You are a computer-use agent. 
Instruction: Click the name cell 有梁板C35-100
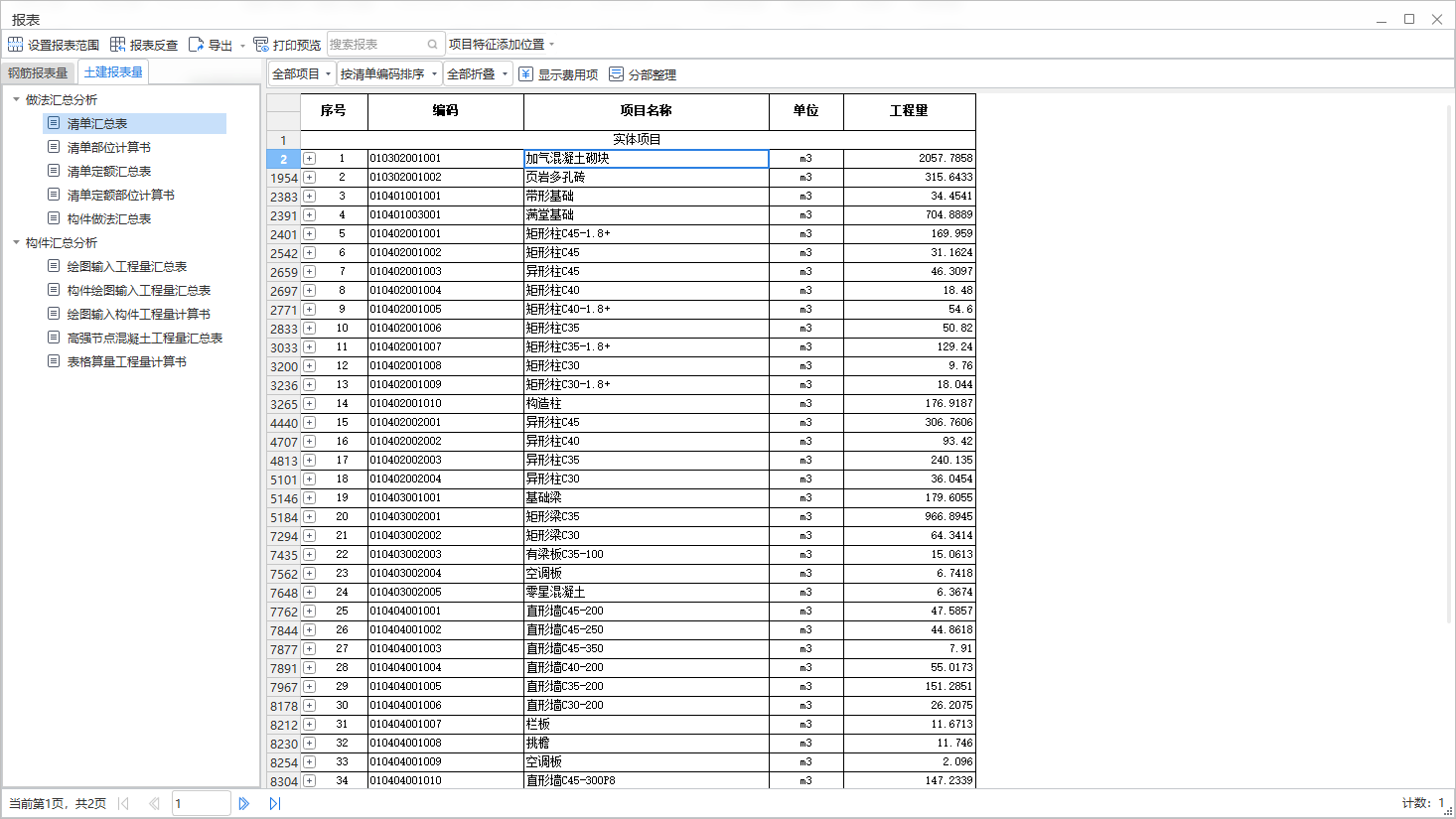point(647,555)
